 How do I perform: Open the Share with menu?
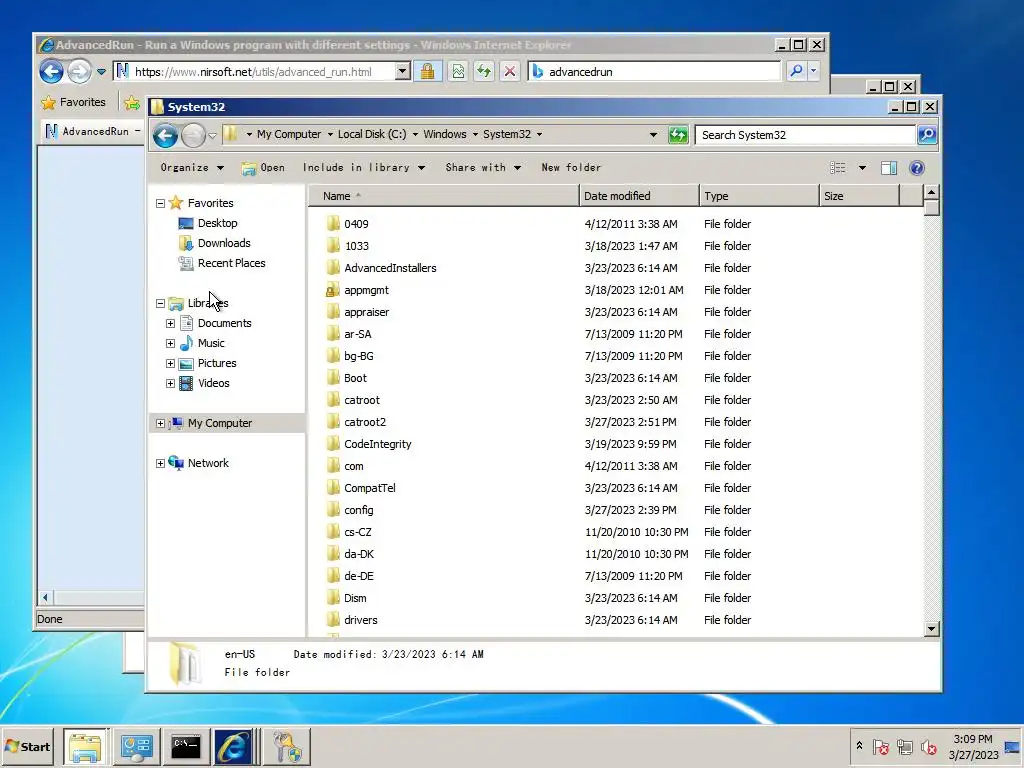pos(483,168)
